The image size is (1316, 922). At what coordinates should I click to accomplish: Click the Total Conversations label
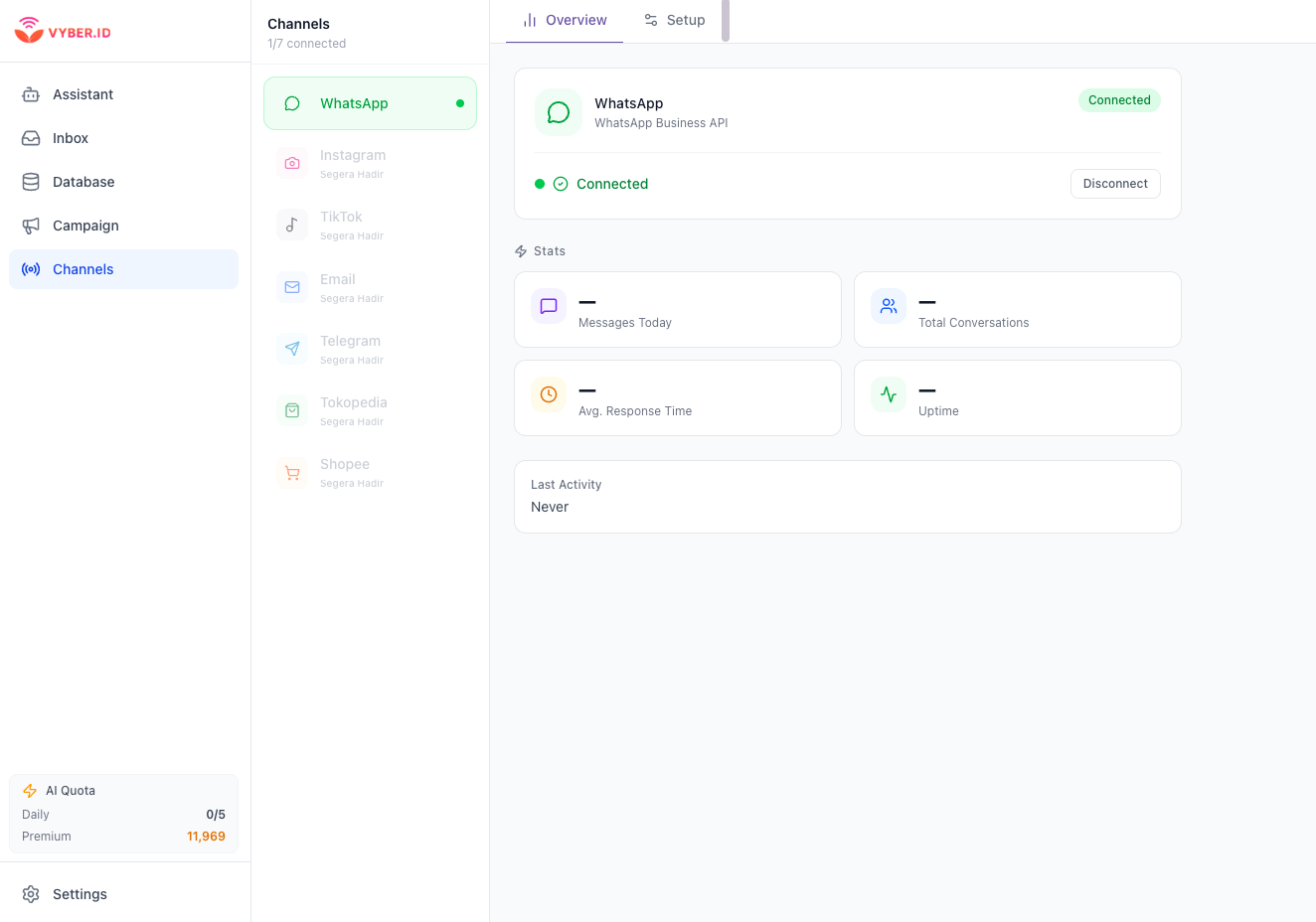[x=974, y=323]
